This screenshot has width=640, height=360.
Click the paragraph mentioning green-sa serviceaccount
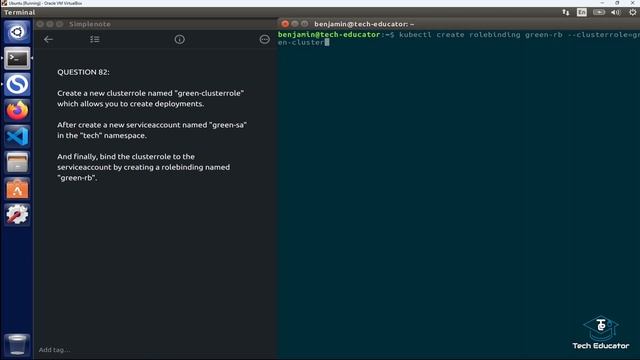(x=152, y=130)
